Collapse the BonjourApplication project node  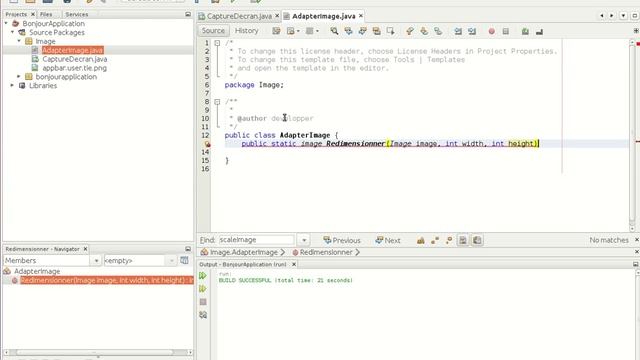click(6, 23)
